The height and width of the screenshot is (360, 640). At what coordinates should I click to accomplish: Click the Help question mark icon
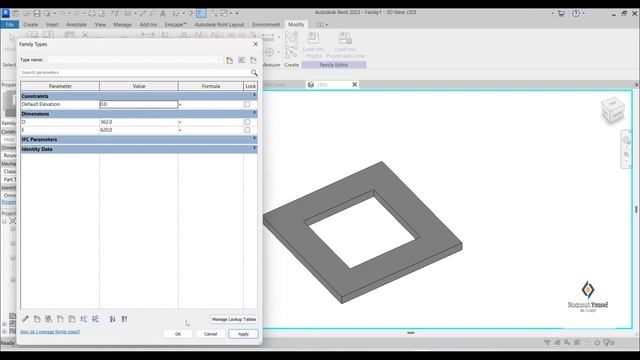(576, 13)
